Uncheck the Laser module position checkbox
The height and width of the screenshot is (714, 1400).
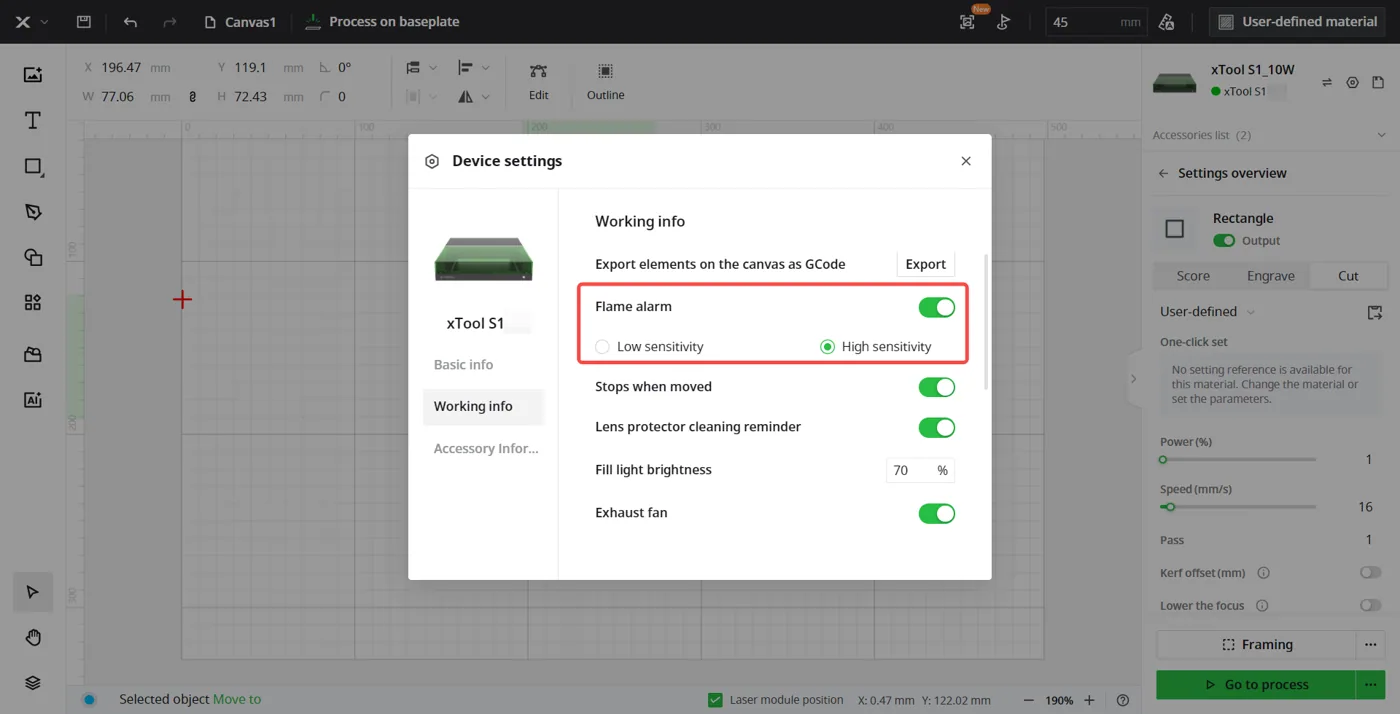click(x=715, y=700)
